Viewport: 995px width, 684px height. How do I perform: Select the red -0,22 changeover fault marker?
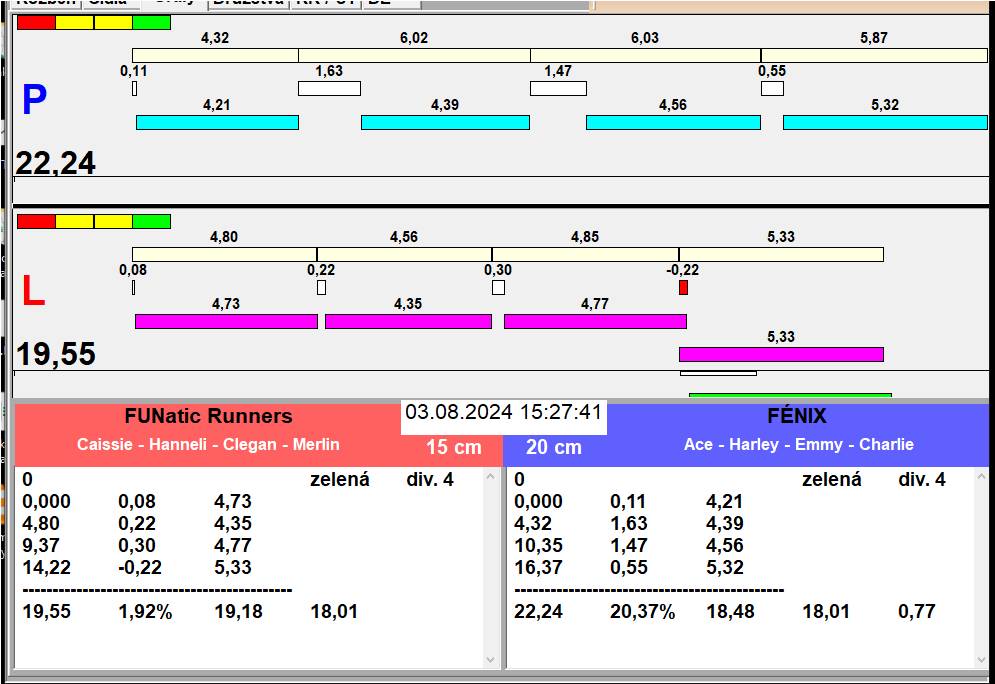[683, 288]
